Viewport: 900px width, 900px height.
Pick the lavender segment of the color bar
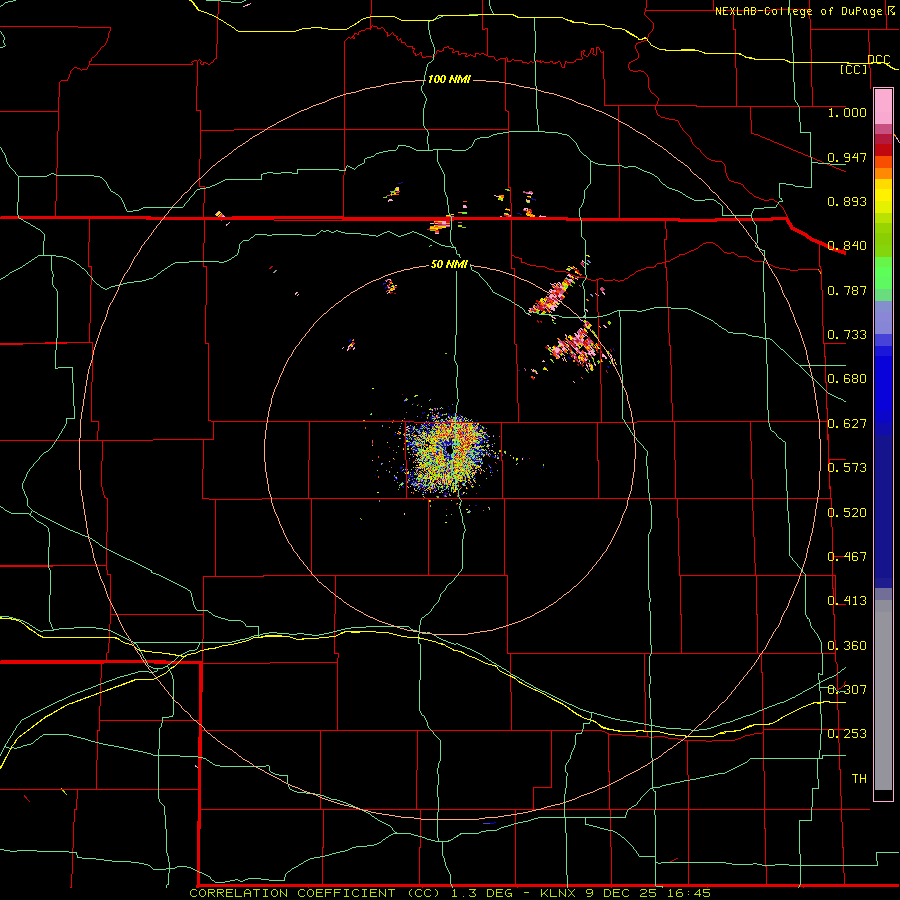point(883,317)
